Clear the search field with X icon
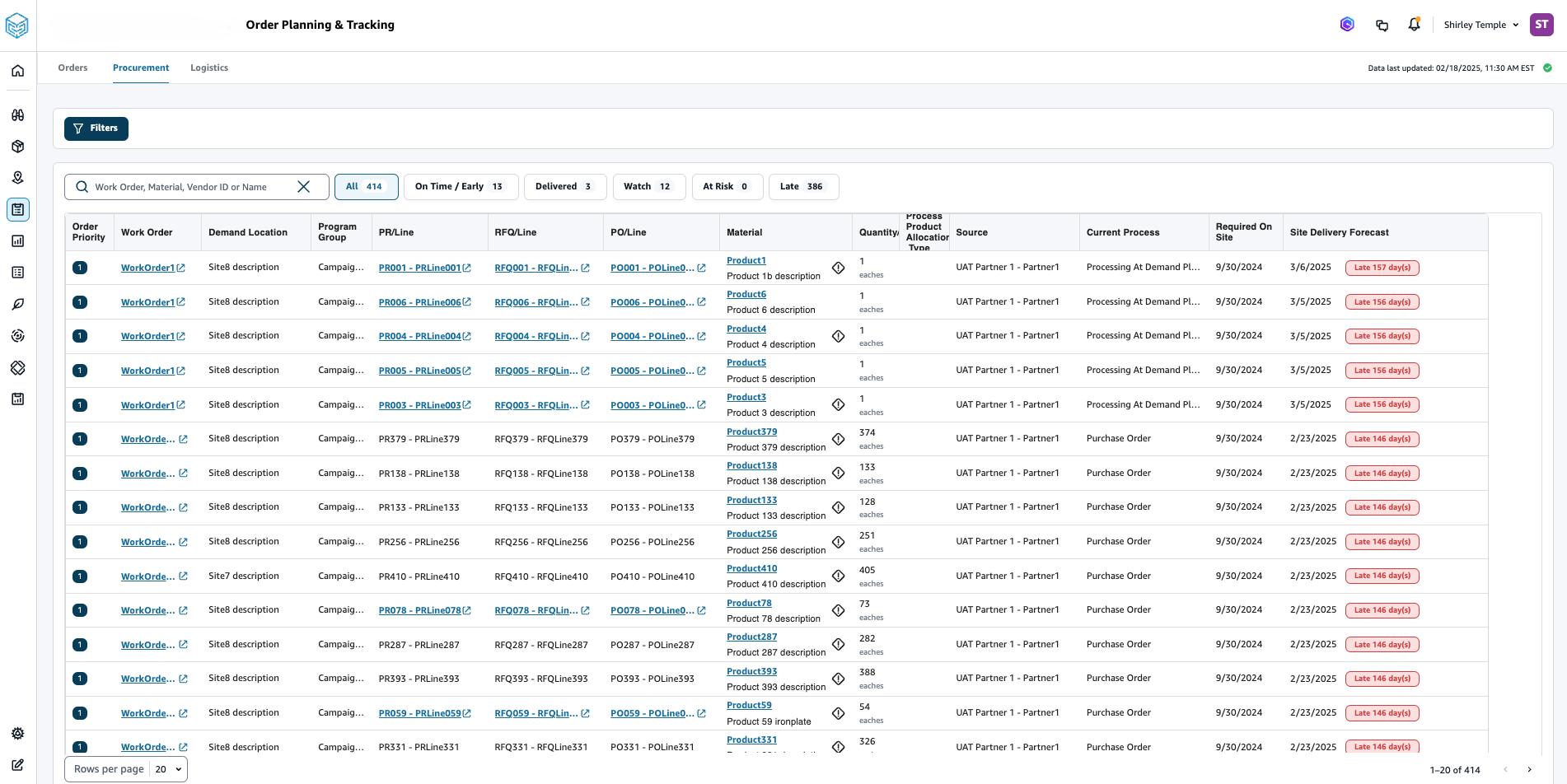The width and height of the screenshot is (1567, 784). tap(303, 187)
